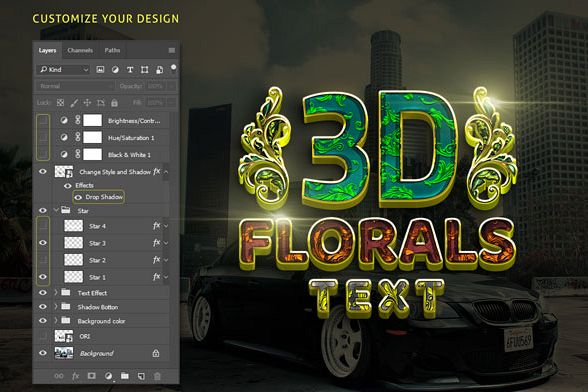Filter for smart objects icon
The height and width of the screenshot is (392, 588).
click(159, 70)
